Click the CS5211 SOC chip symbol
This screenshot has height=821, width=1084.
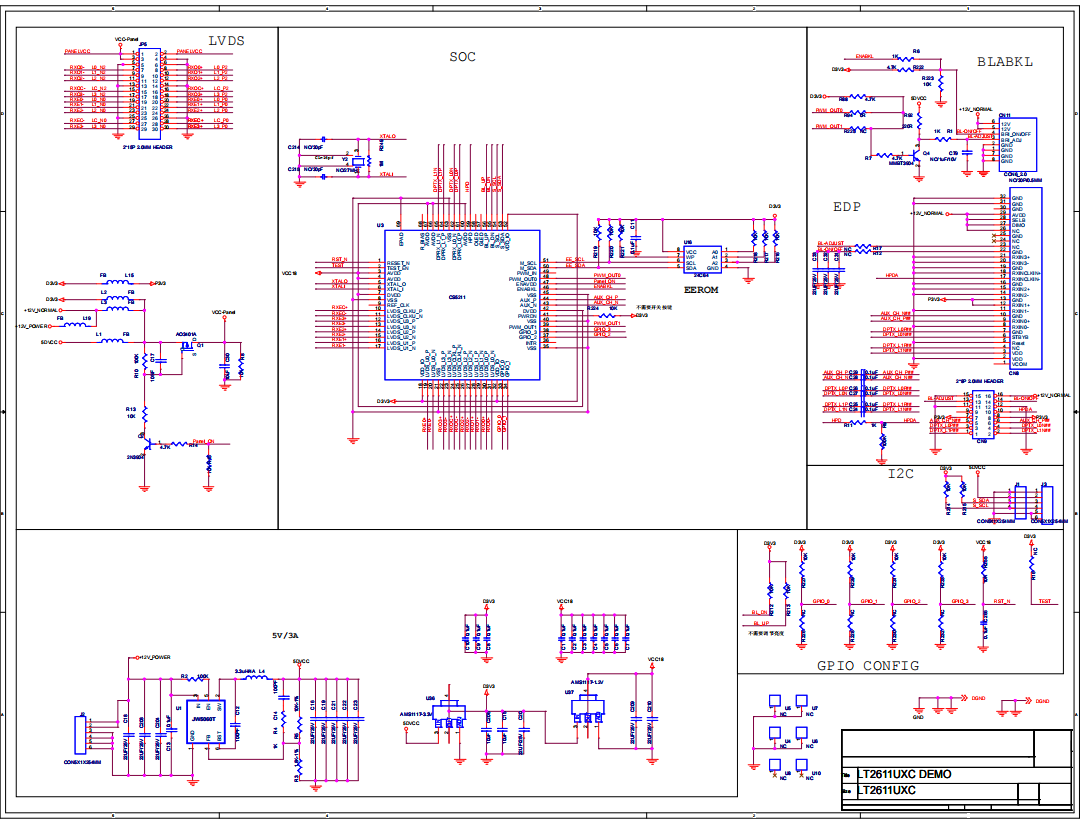pyautogui.click(x=462, y=305)
